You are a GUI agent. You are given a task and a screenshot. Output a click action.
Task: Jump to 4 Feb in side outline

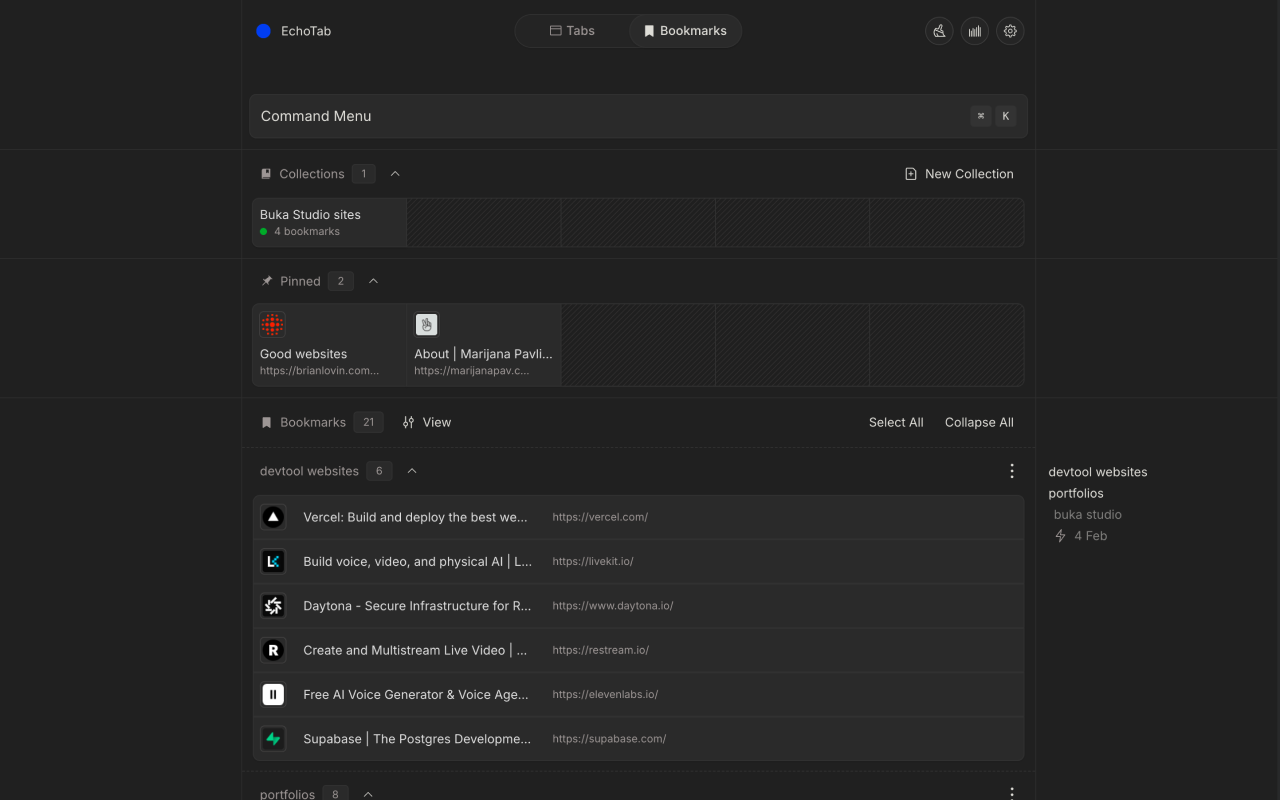tap(1081, 536)
